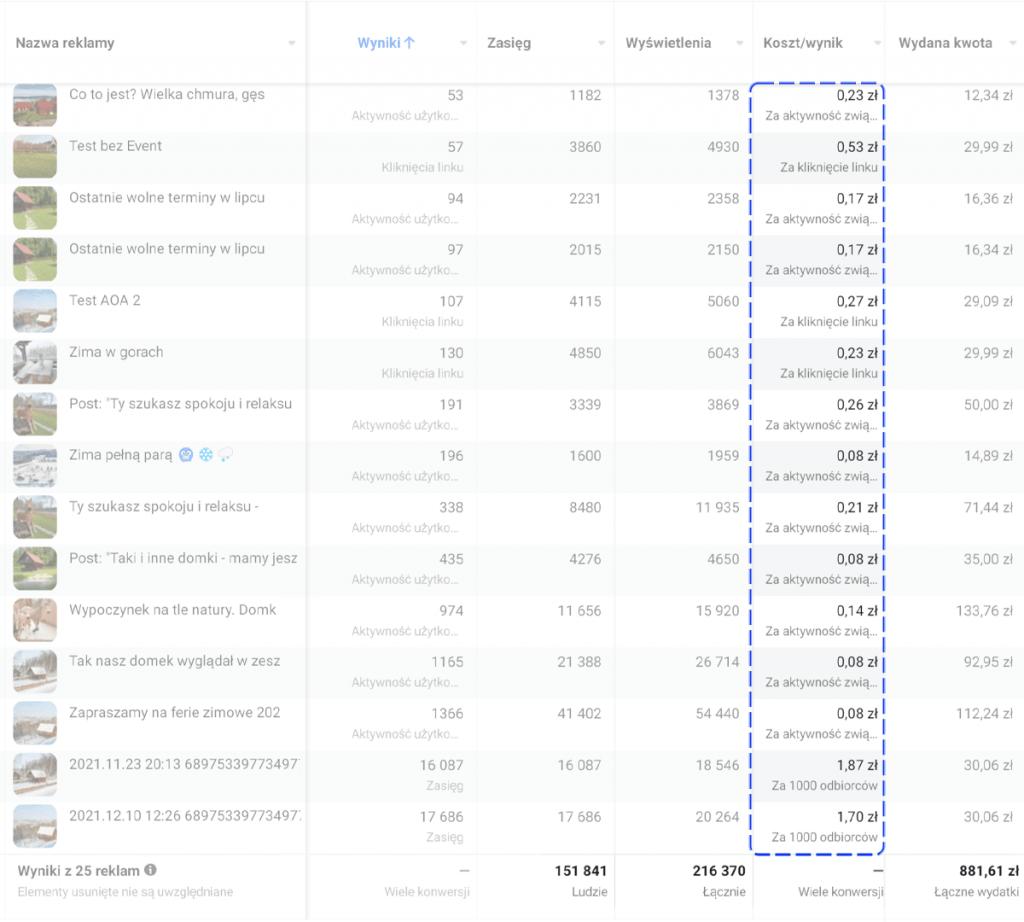Open the Wydana kwota column dropdown arrow
This screenshot has width=1024, height=922.
point(1013,43)
